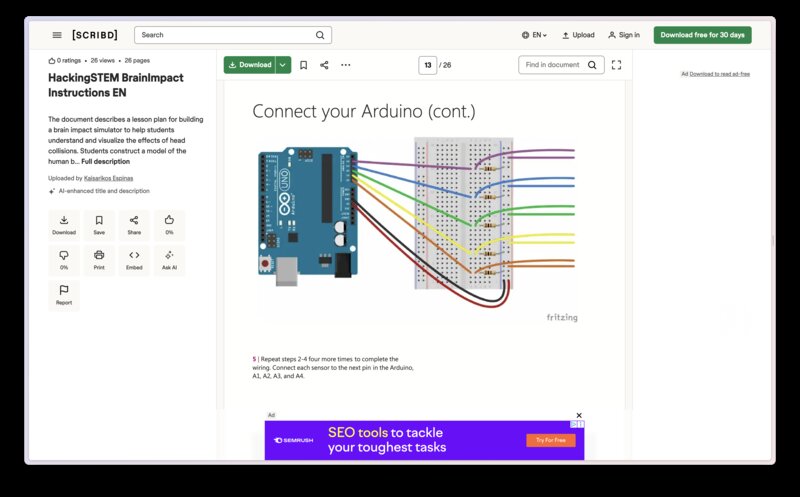Viewport: 800px width, 497px height.
Task: Click the Find in document search field
Action: [552, 65]
